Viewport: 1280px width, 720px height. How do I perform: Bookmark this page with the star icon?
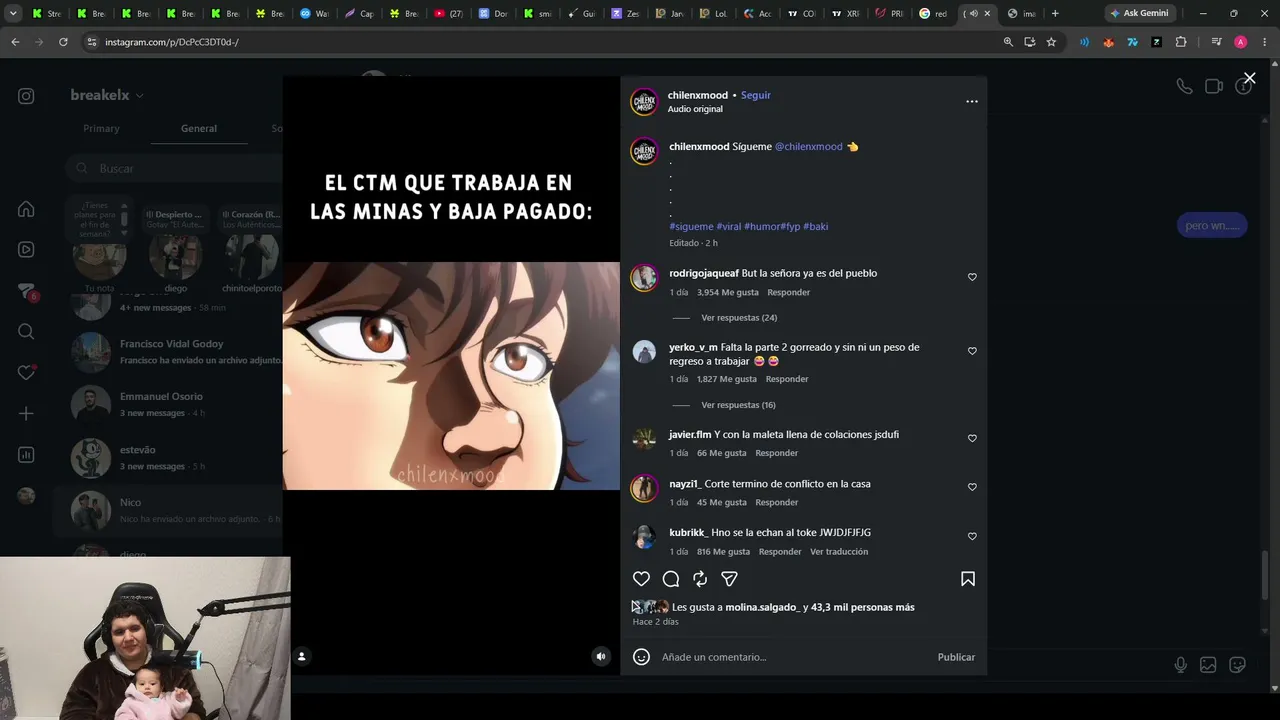pyautogui.click(x=1051, y=42)
